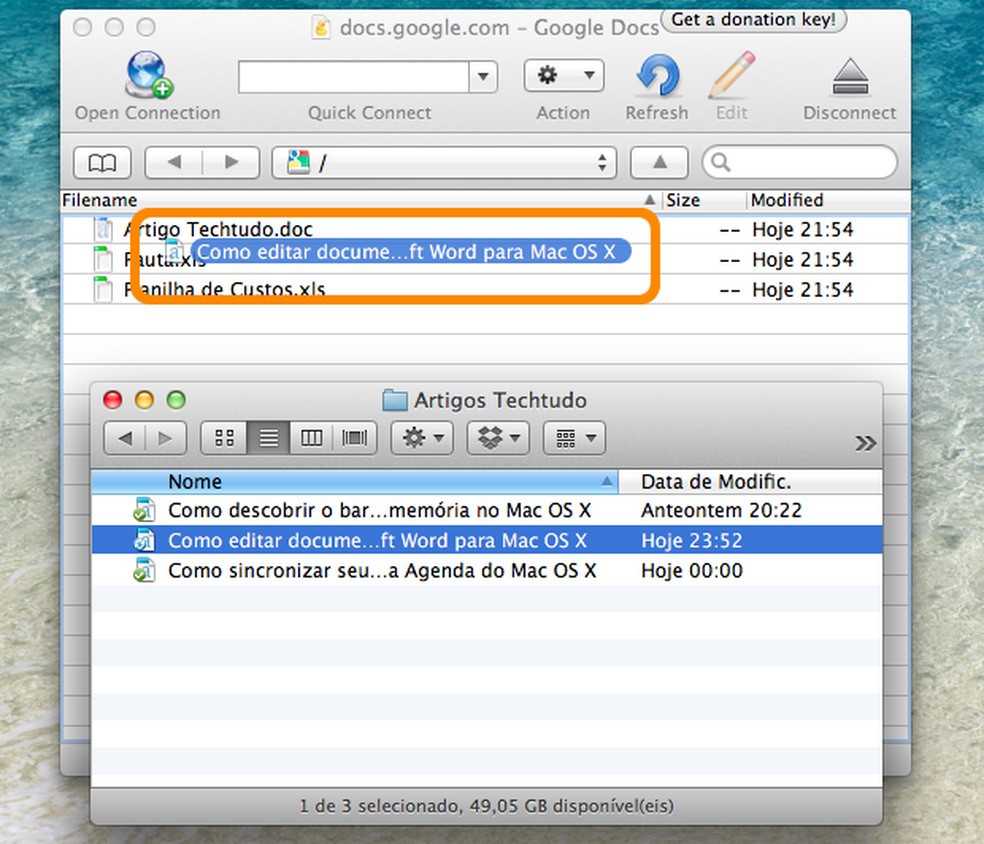The width and height of the screenshot is (984, 844).
Task: Click the Planilha de Custos.xls spreadsheet icon
Action: point(102,290)
